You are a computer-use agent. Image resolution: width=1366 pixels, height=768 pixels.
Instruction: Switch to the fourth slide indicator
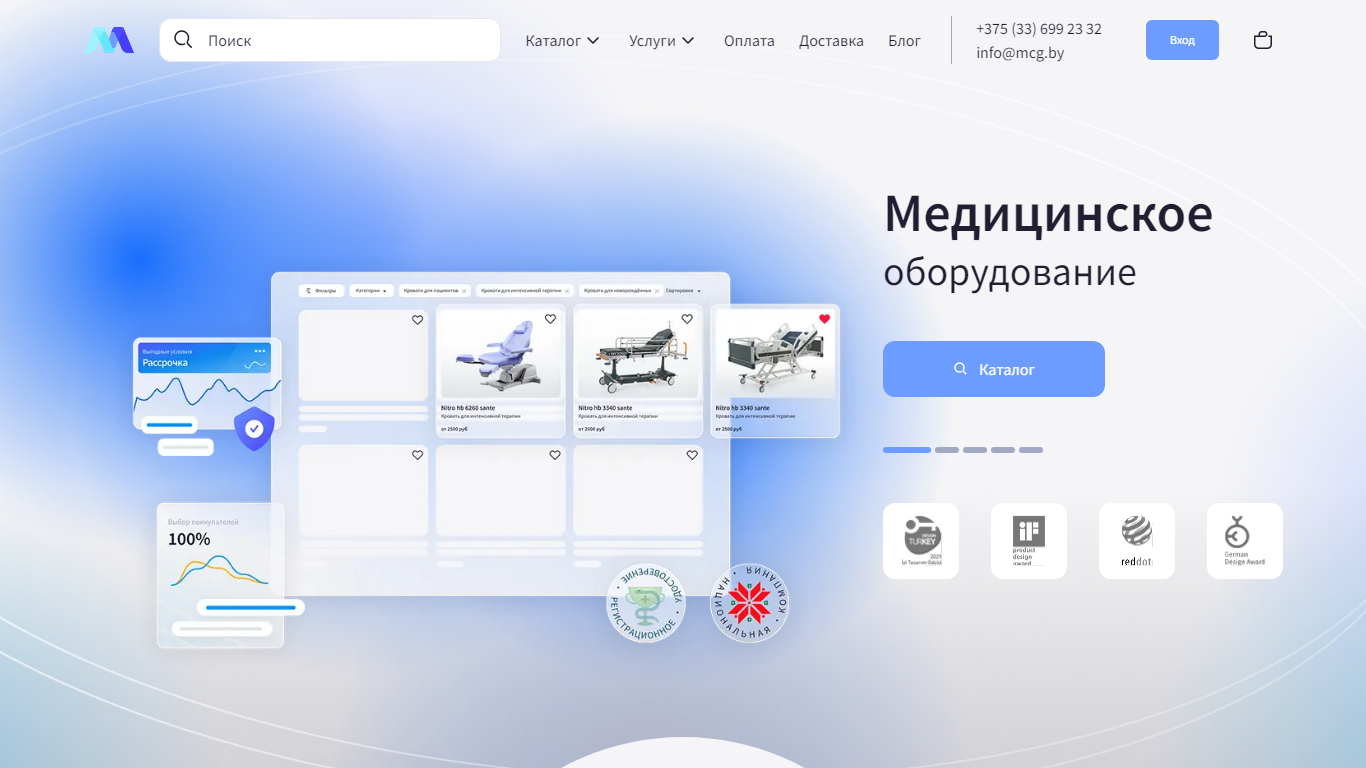(1003, 450)
